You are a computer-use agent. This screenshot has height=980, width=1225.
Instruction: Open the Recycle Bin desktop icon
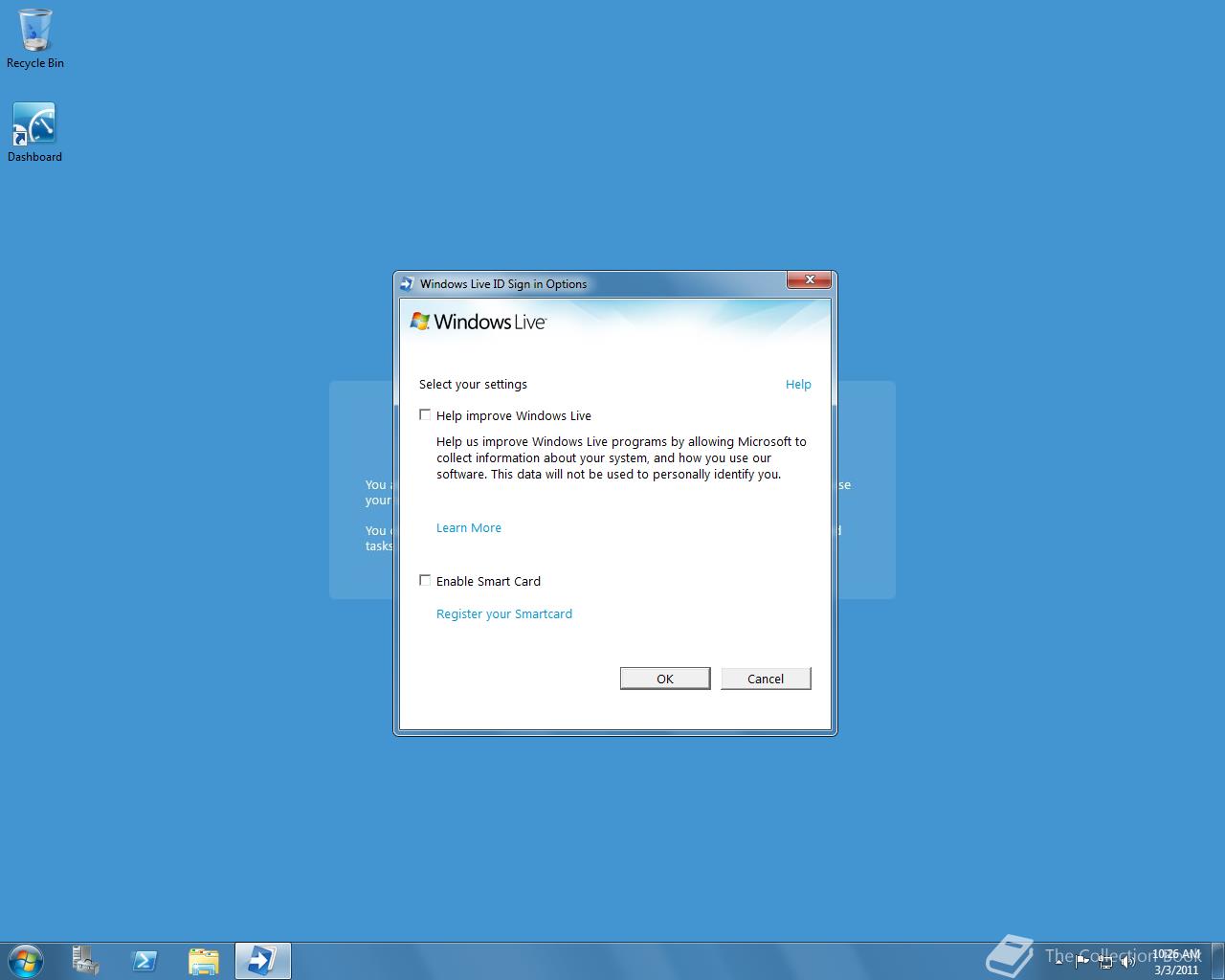[x=35, y=38]
